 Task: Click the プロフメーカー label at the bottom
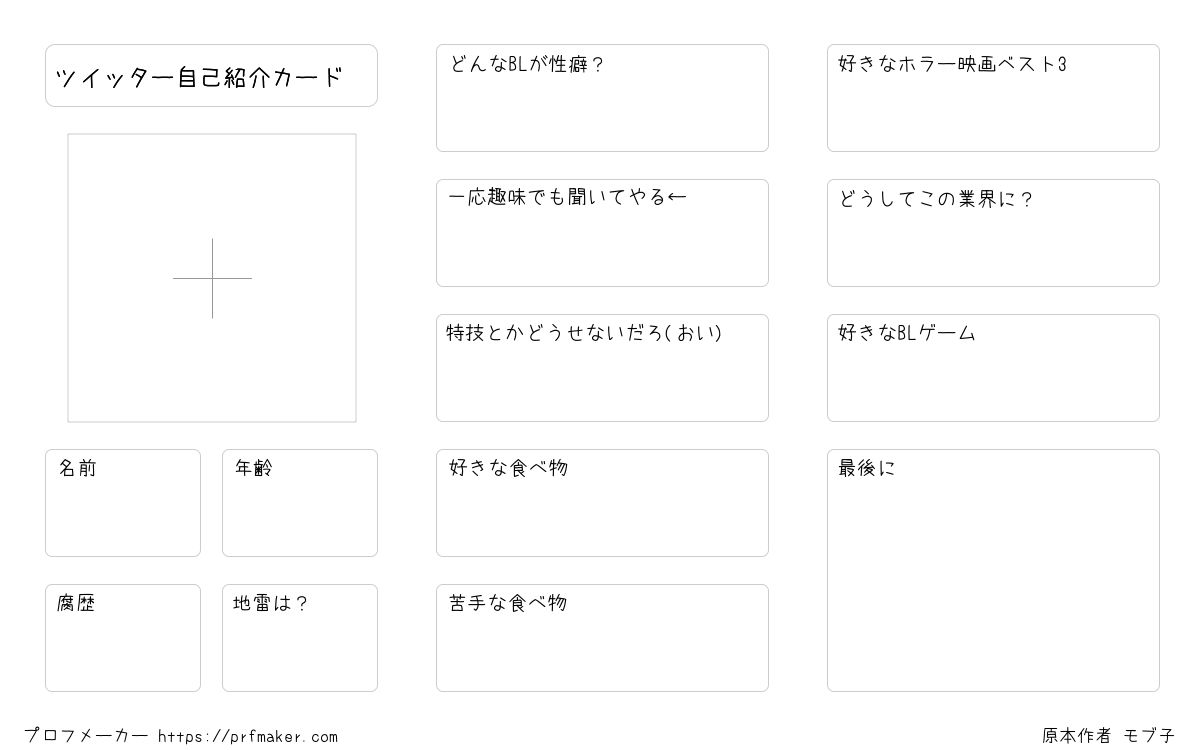[x=86, y=736]
